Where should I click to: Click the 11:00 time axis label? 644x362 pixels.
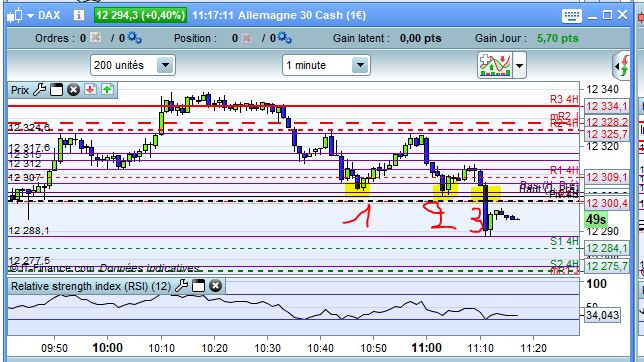426,348
